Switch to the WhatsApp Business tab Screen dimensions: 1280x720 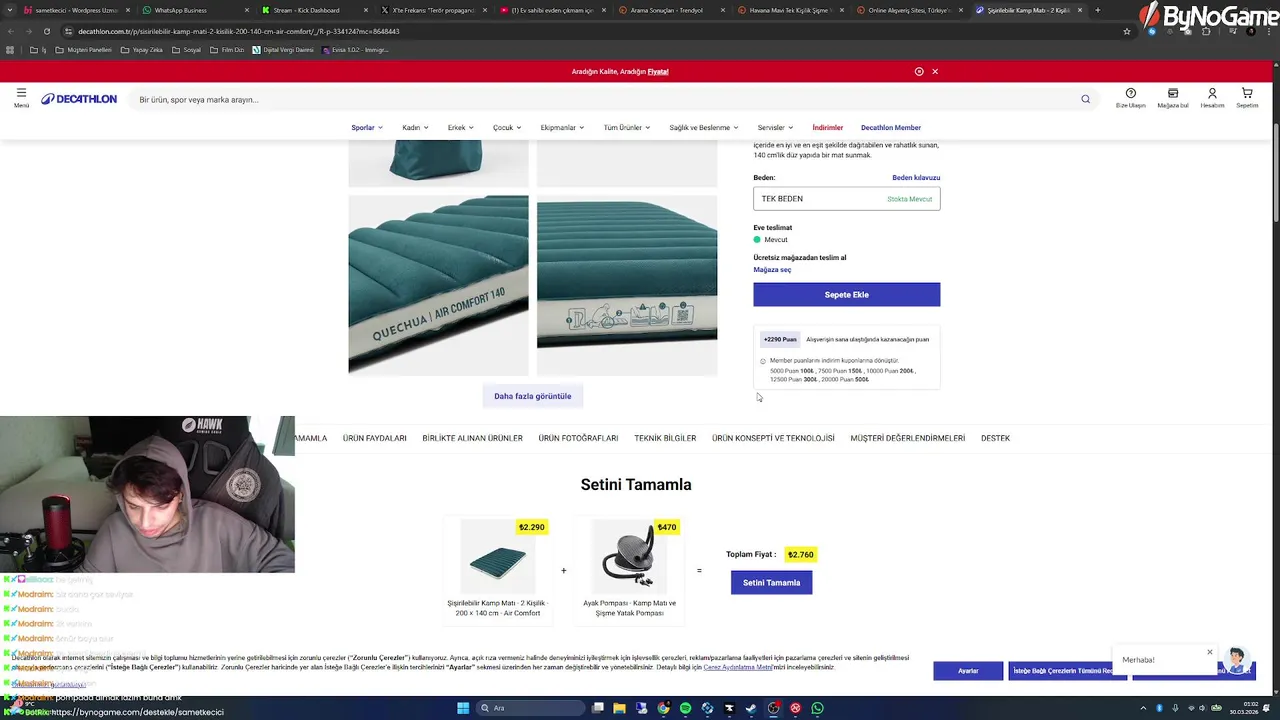pos(191,10)
